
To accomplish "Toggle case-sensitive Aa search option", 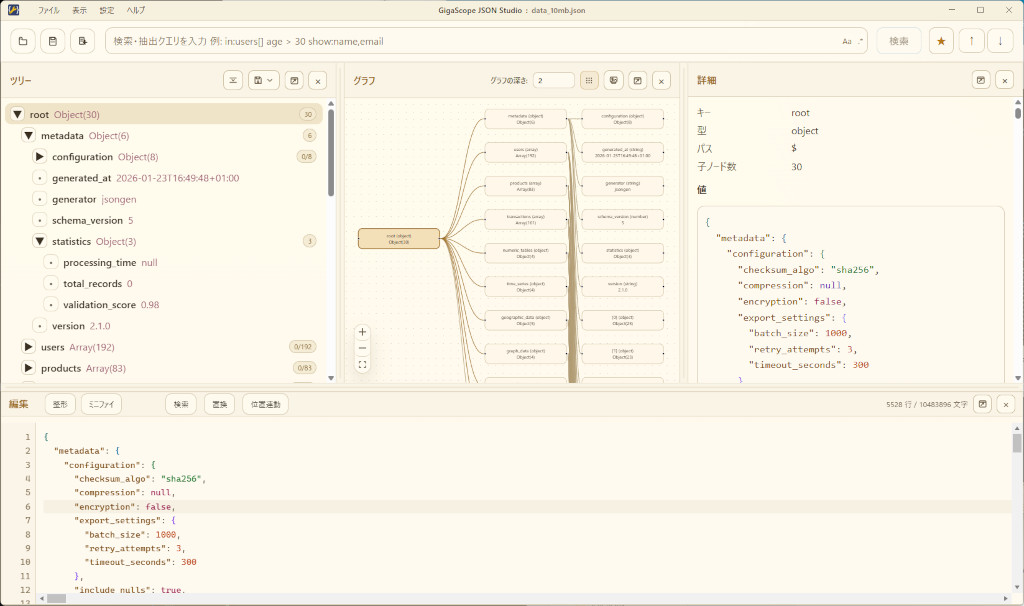I will pos(846,41).
